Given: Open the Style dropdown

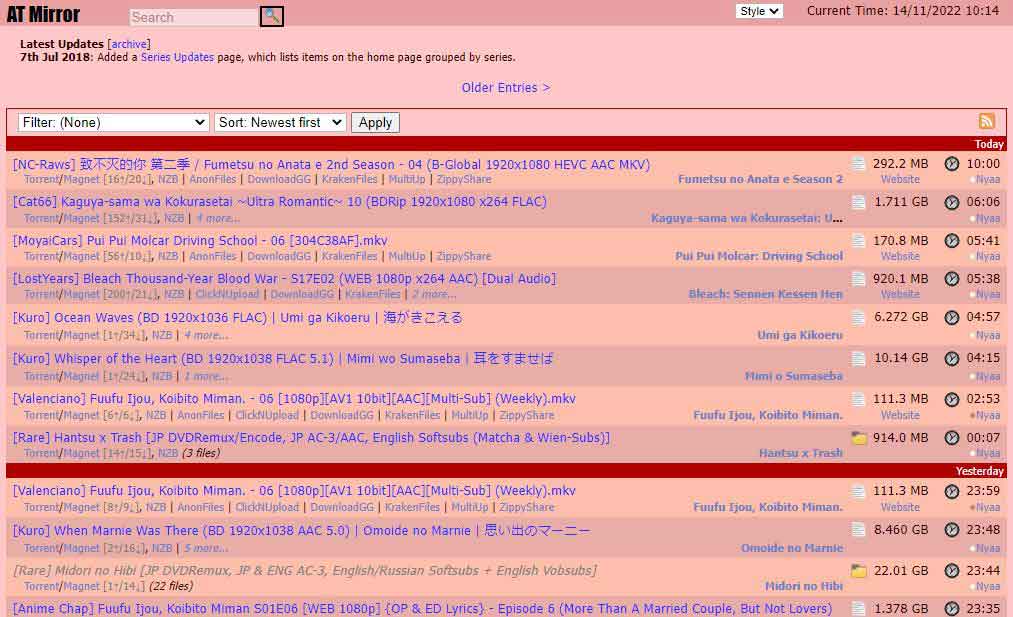Looking at the screenshot, I should [759, 11].
